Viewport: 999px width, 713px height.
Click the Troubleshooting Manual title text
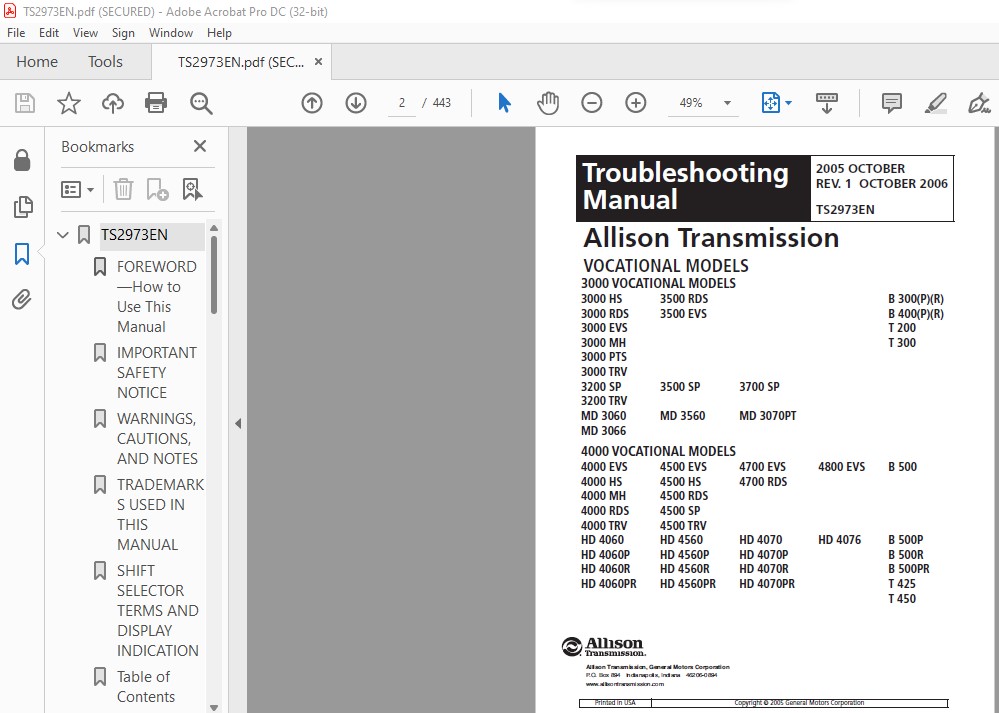click(x=686, y=186)
